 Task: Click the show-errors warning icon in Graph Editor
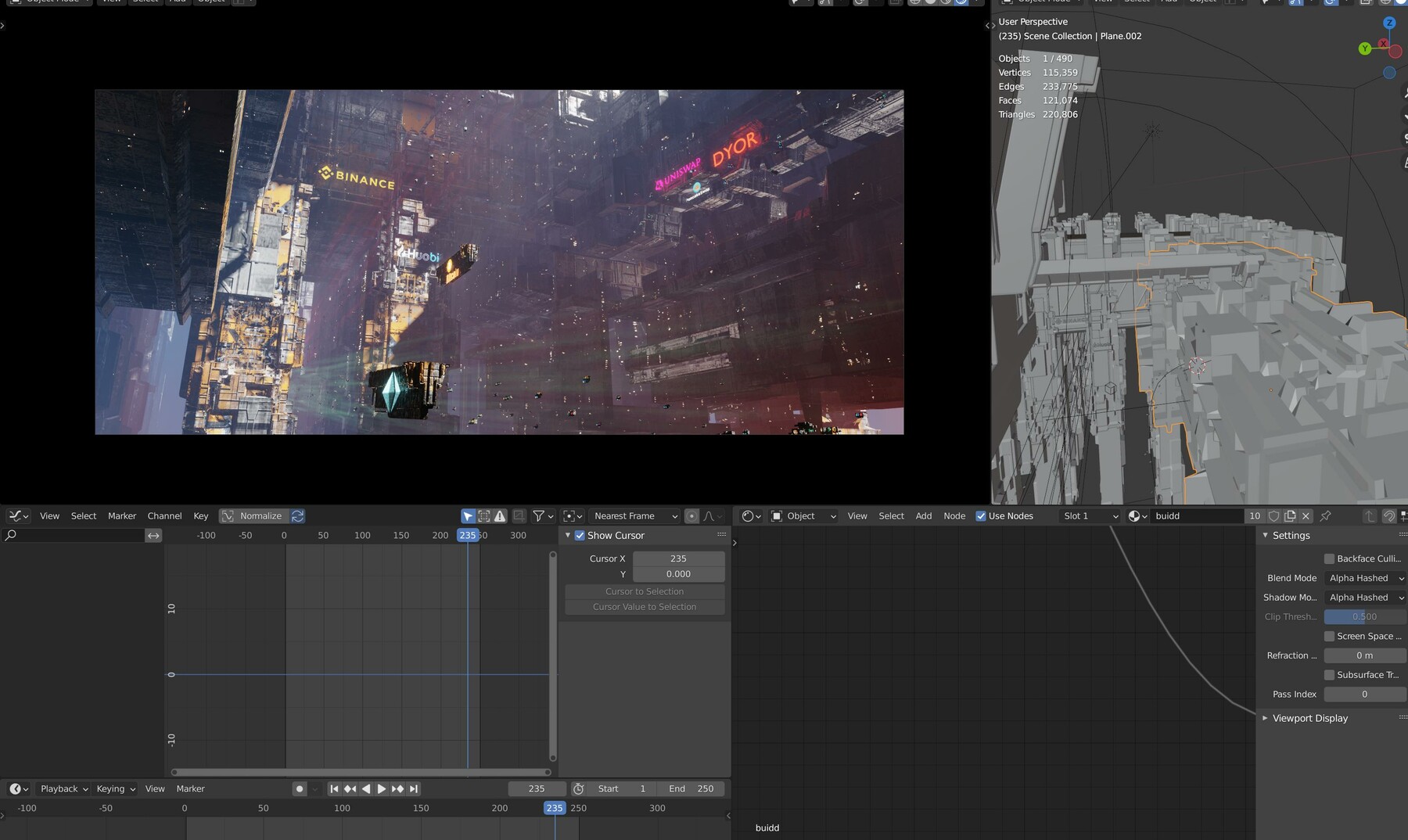pyautogui.click(x=500, y=515)
